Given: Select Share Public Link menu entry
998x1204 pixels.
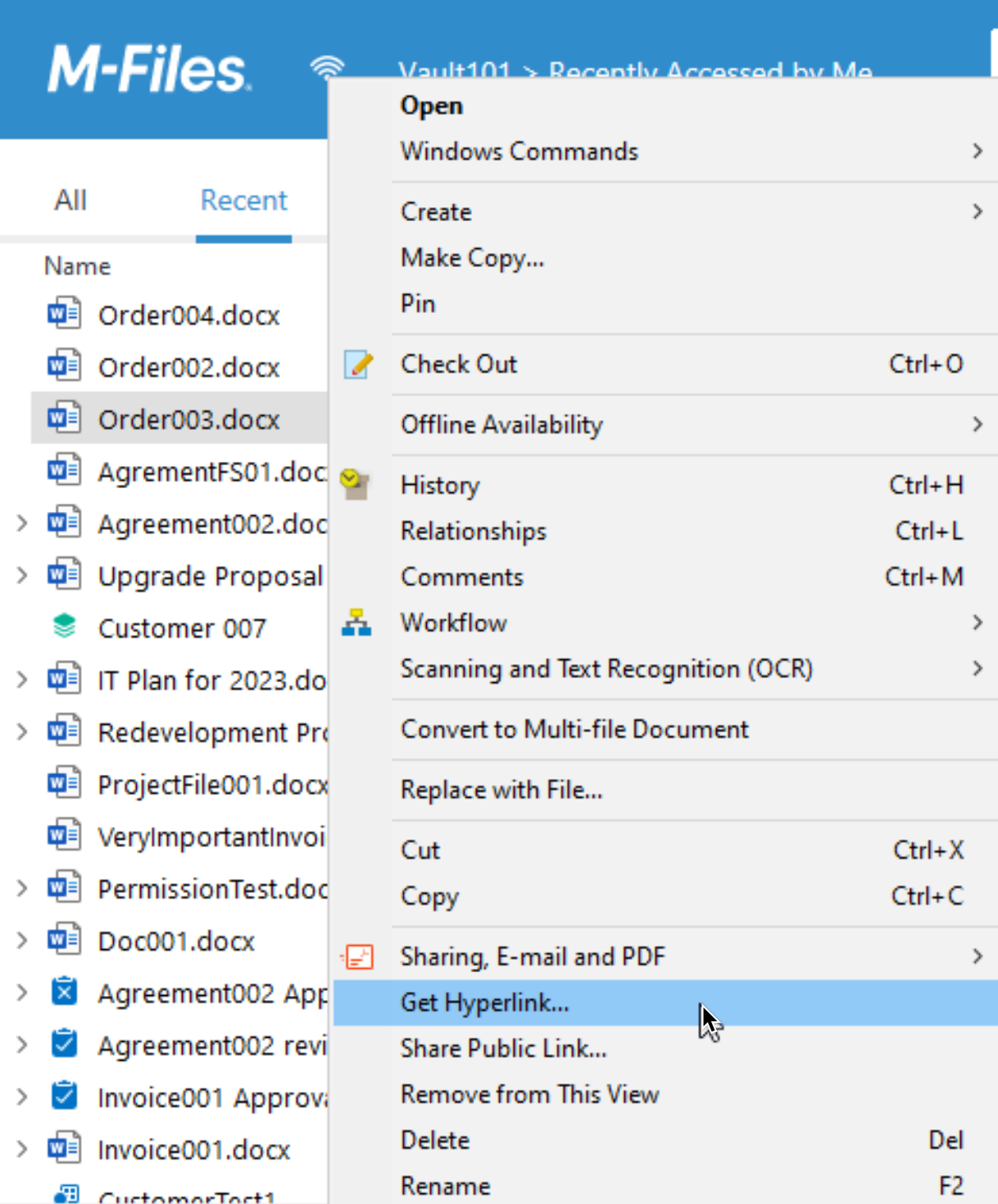Looking at the screenshot, I should 665,1048.
